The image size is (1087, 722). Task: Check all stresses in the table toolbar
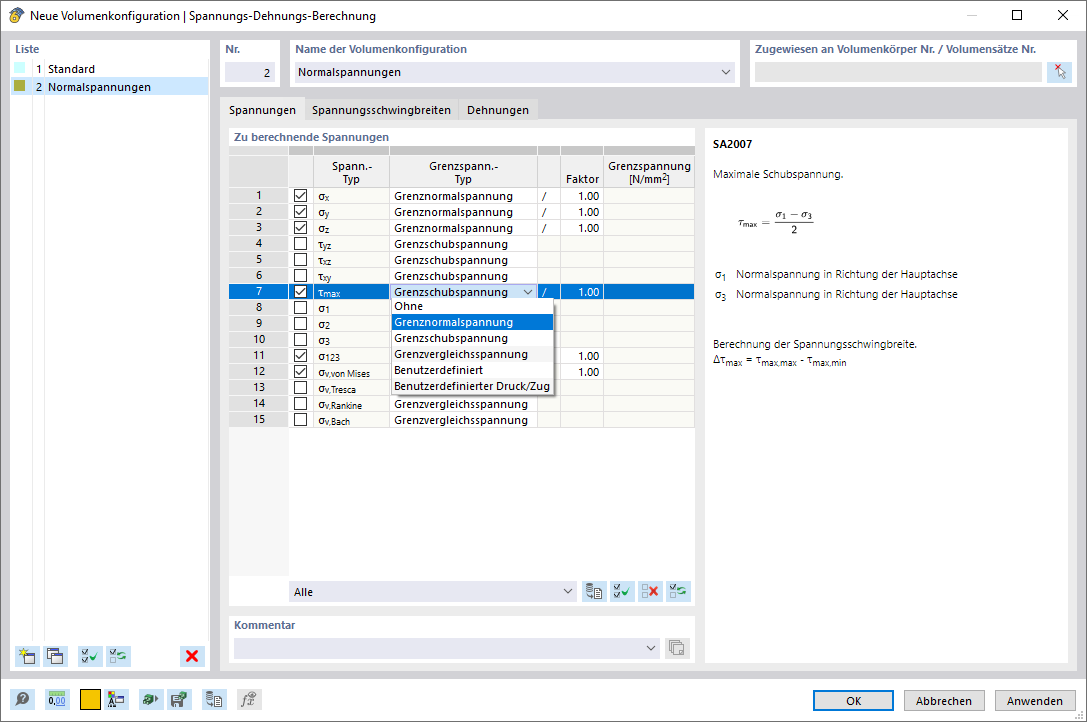coord(623,592)
